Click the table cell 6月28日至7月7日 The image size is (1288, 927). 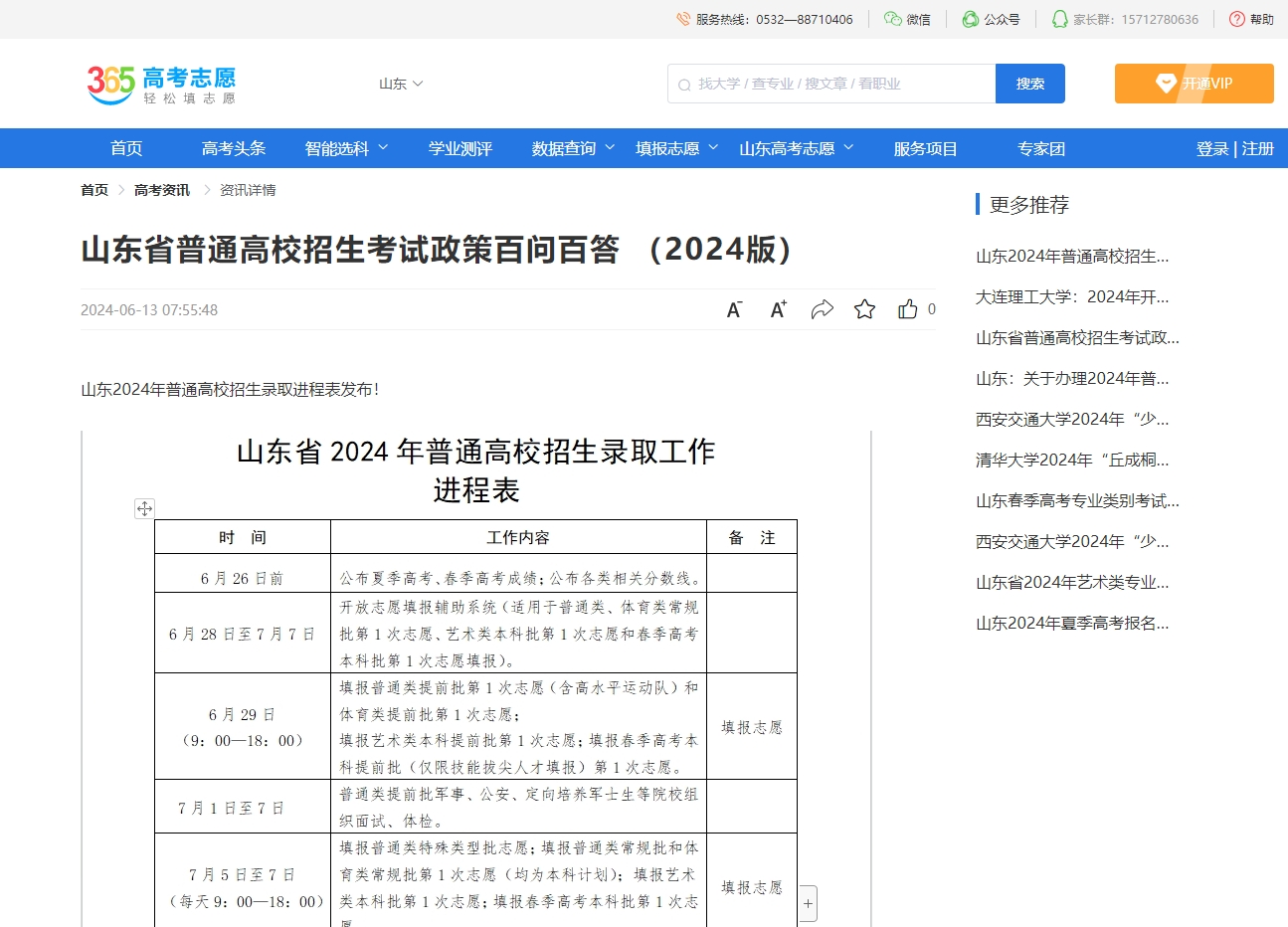pos(242,634)
